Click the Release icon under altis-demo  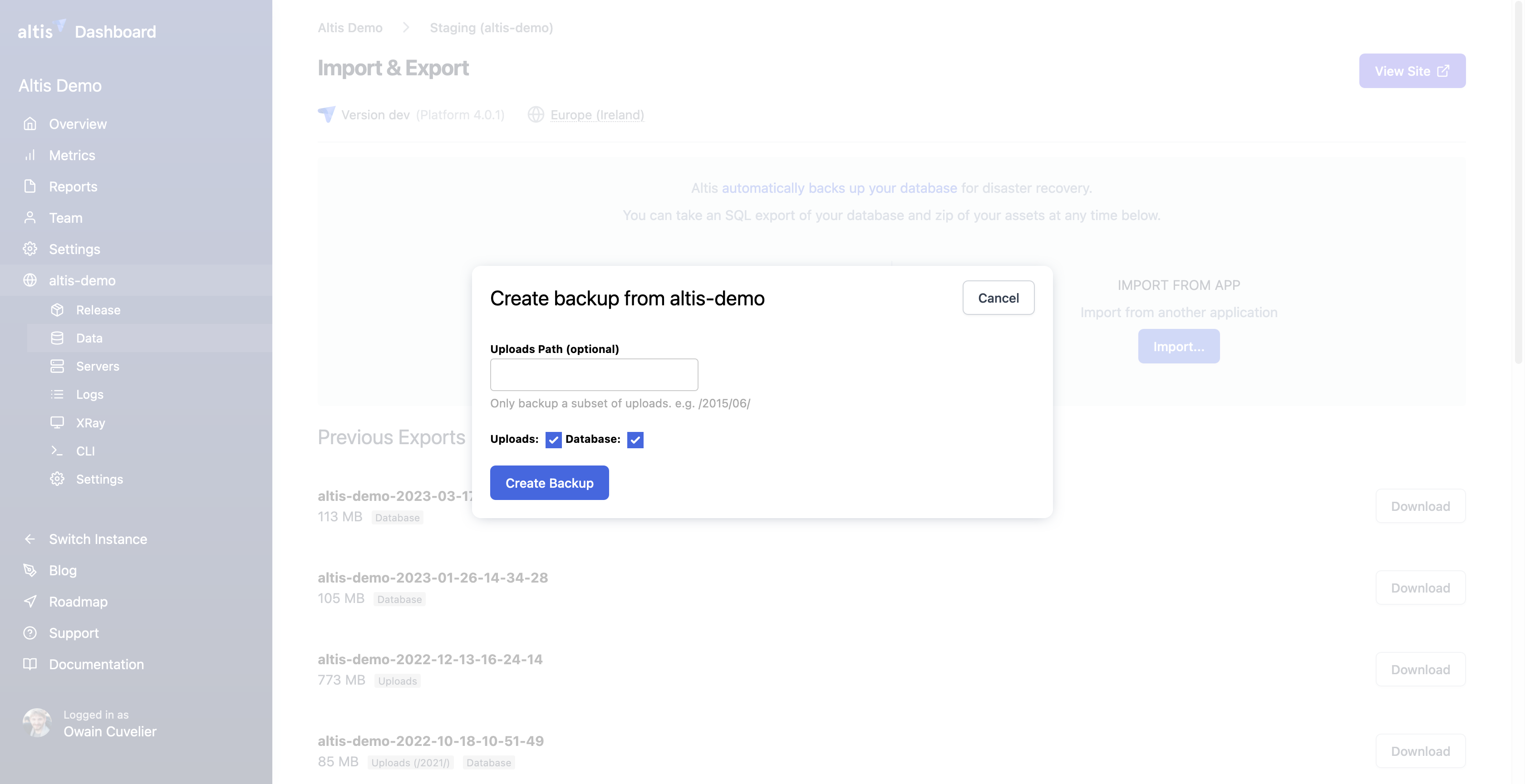57,307
